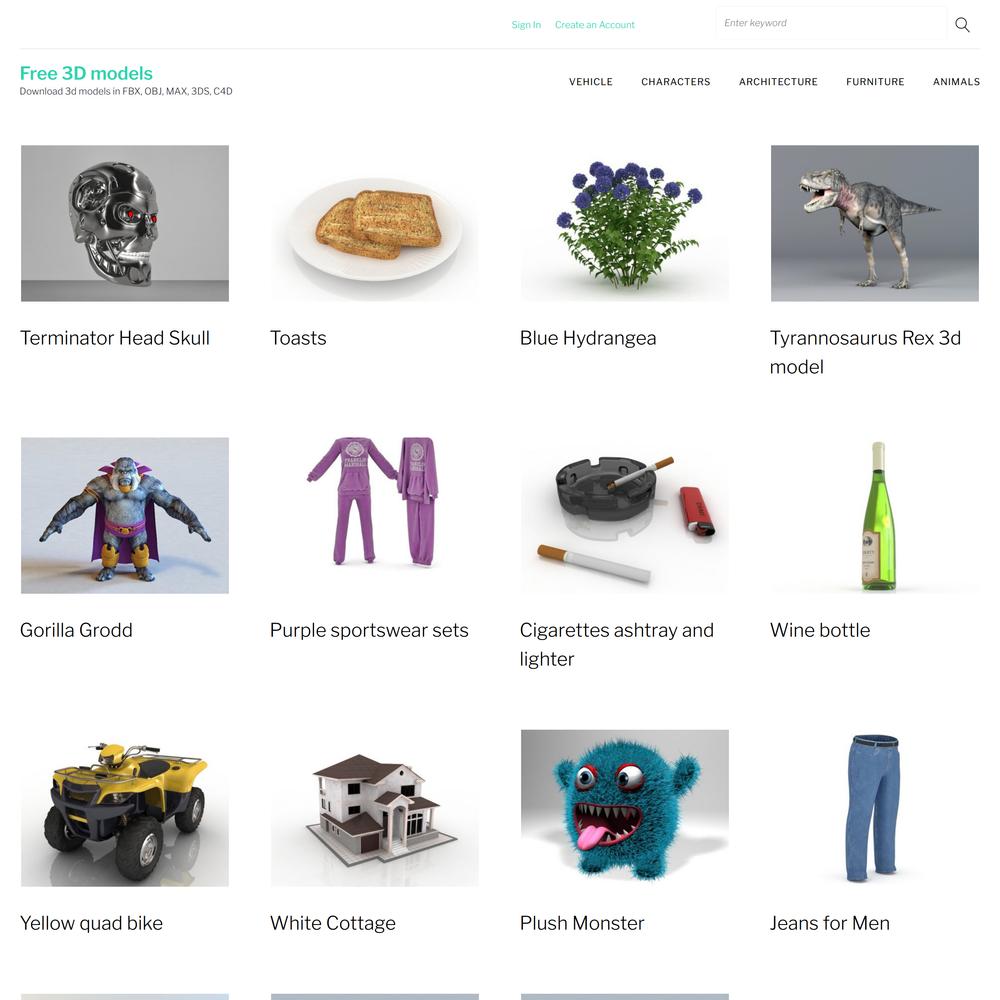This screenshot has width=1000, height=1000.
Task: Open the Cigarettes ashtray and lighter thumbnail
Action: point(625,515)
